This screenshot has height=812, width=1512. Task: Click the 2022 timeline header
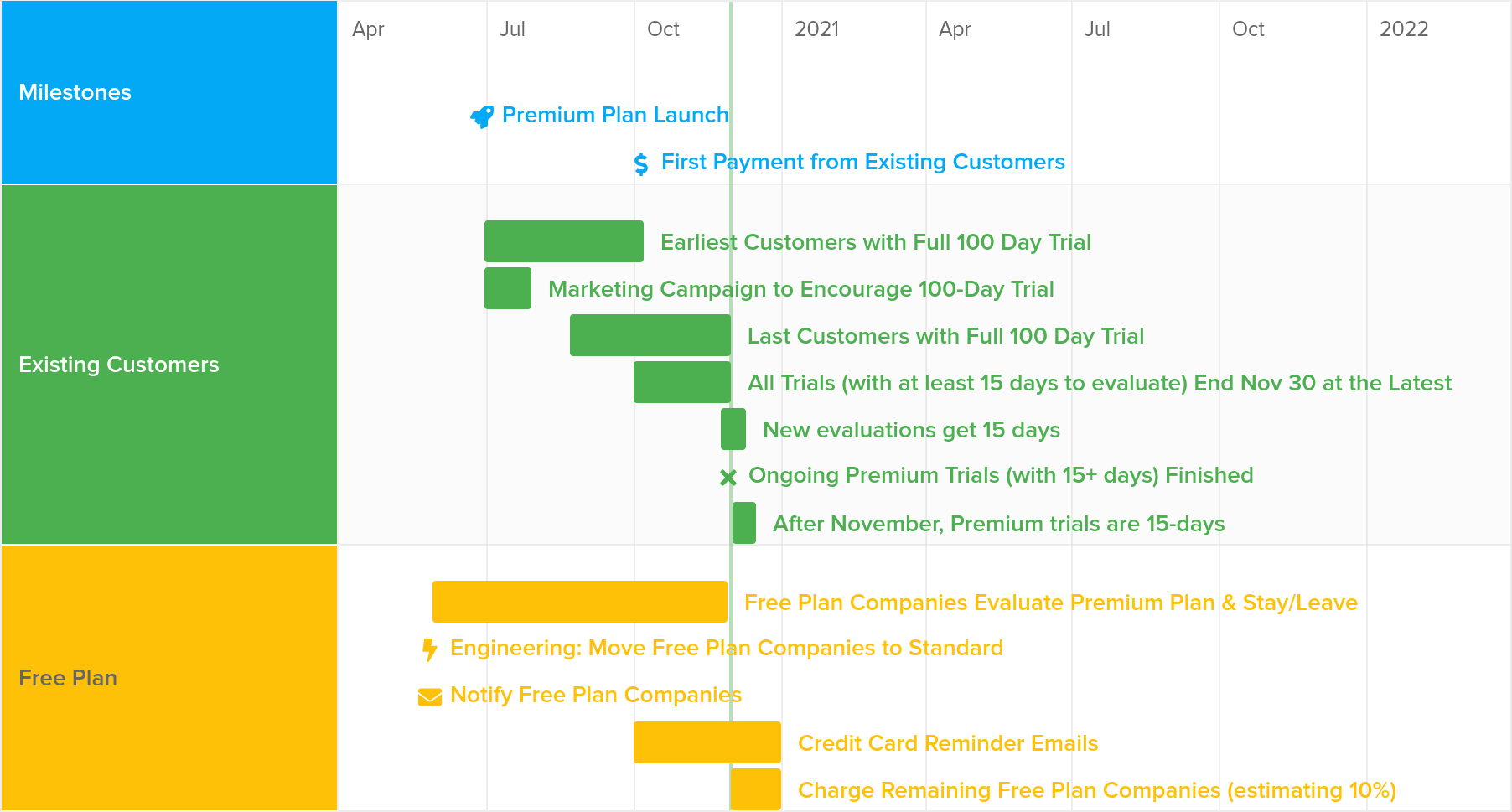[x=1404, y=29]
